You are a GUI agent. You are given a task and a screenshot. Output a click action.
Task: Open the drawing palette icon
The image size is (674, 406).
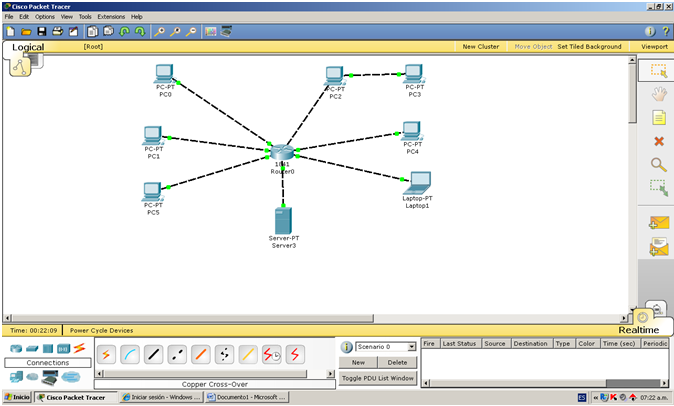[x=210, y=31]
